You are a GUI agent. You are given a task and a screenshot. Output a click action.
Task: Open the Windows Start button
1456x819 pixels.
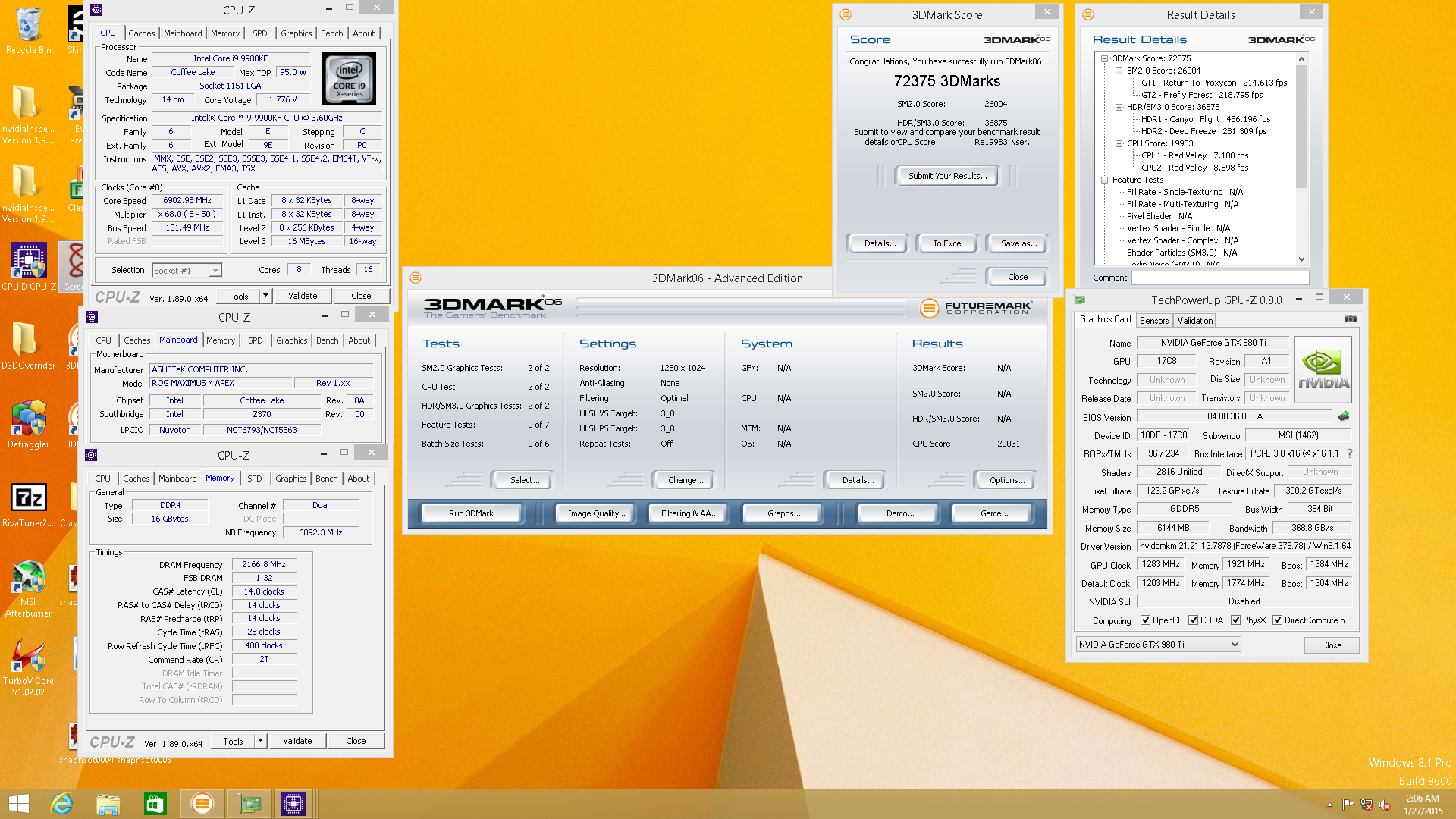pos(19,804)
